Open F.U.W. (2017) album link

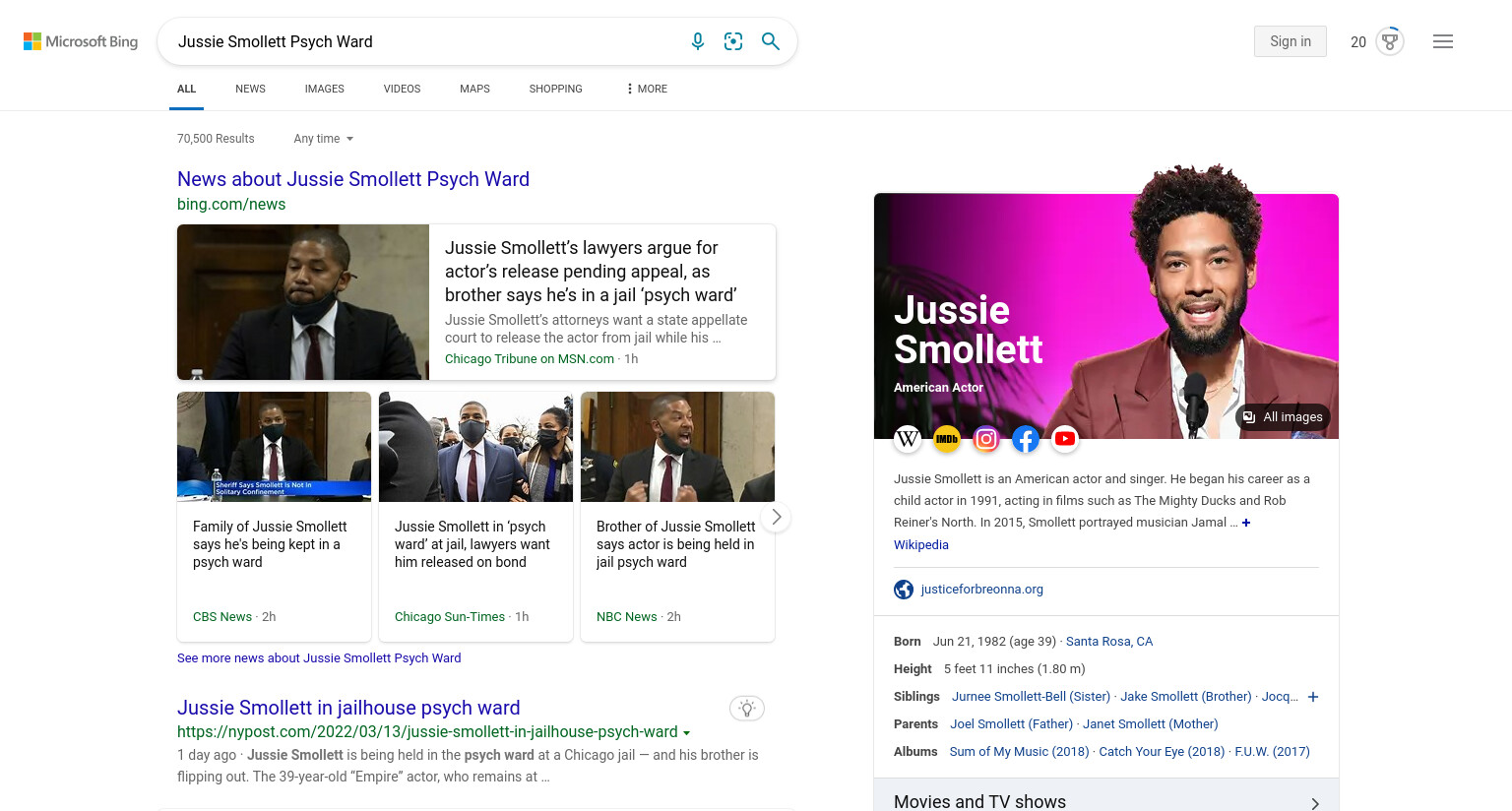1272,752
